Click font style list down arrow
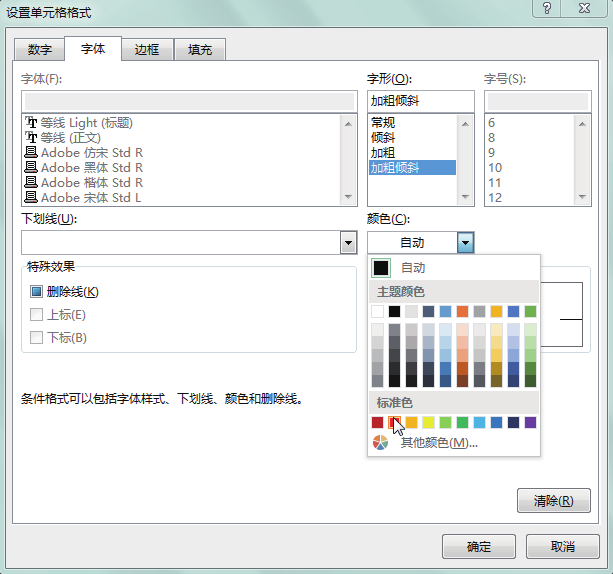Screen dimensions: 613x574 tap(465, 197)
